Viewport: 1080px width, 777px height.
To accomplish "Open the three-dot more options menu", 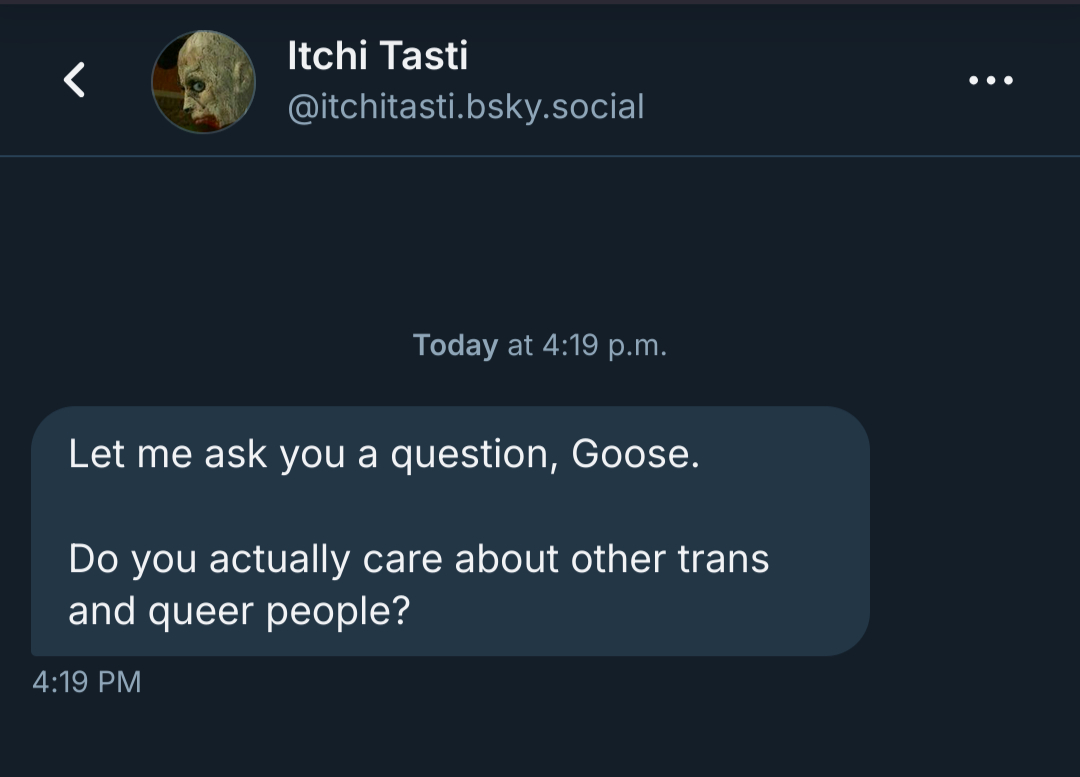I will pyautogui.click(x=991, y=80).
